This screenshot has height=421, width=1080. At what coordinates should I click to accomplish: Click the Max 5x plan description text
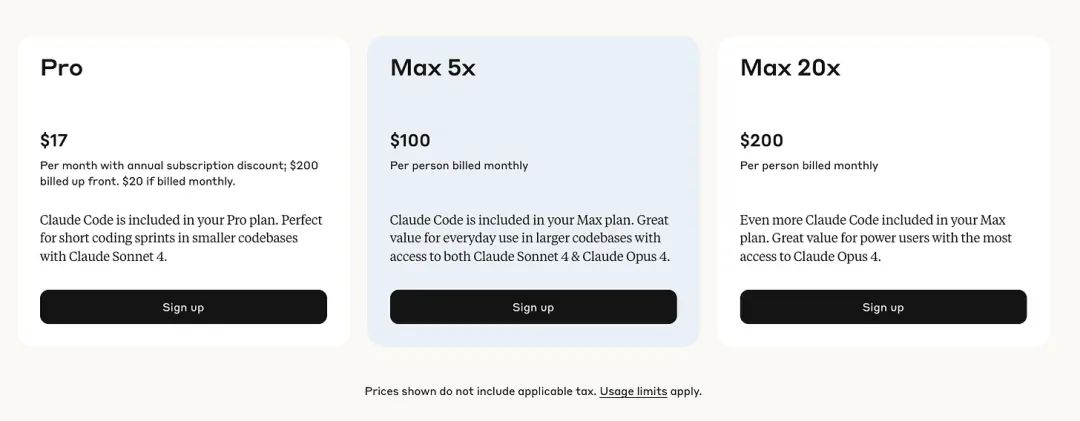pyautogui.click(x=530, y=238)
